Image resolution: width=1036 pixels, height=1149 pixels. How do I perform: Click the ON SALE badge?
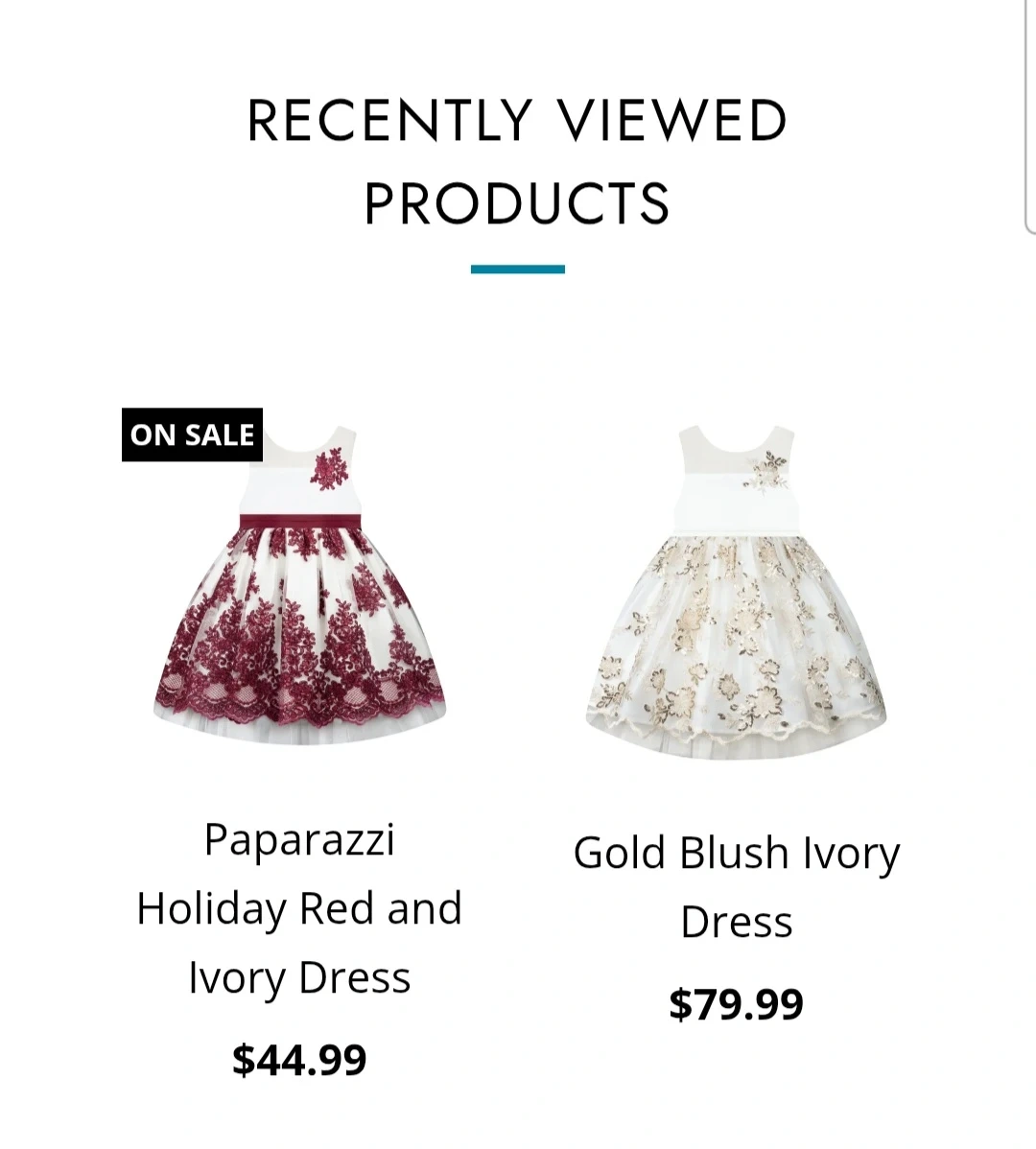click(192, 434)
